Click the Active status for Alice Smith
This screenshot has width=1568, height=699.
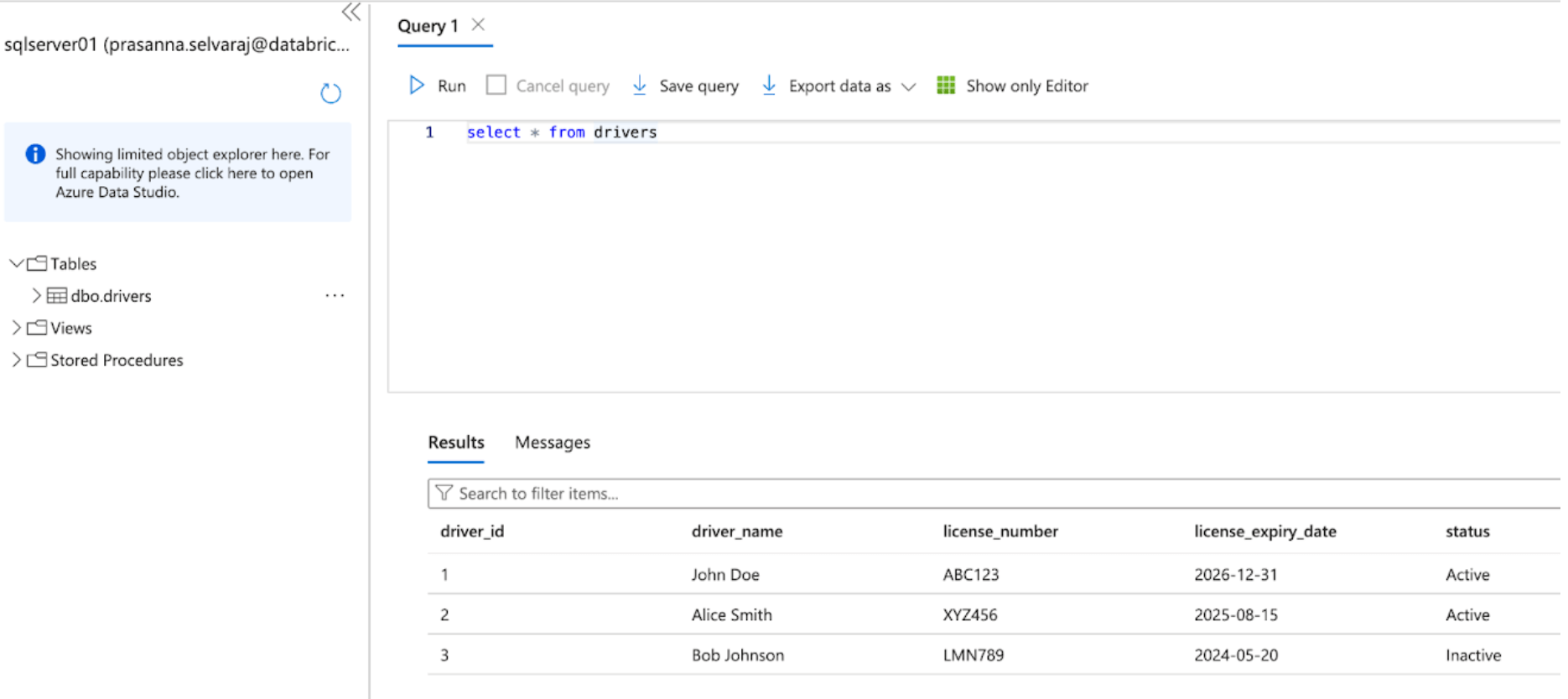1467,615
